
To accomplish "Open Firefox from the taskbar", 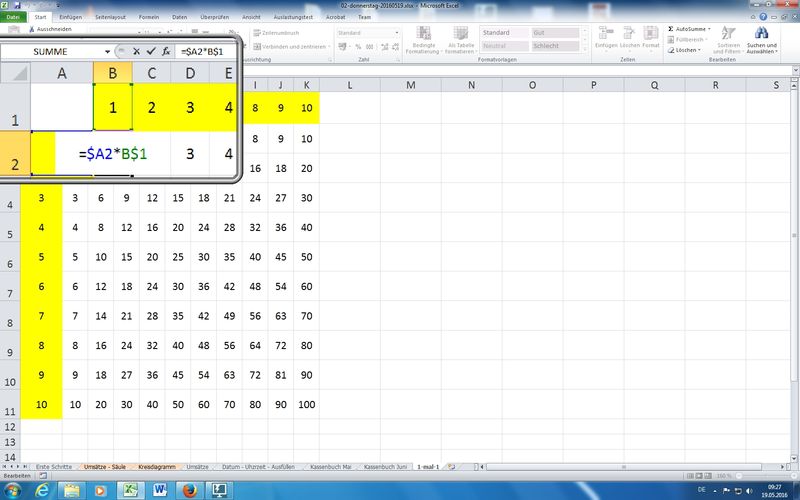I will point(190,490).
